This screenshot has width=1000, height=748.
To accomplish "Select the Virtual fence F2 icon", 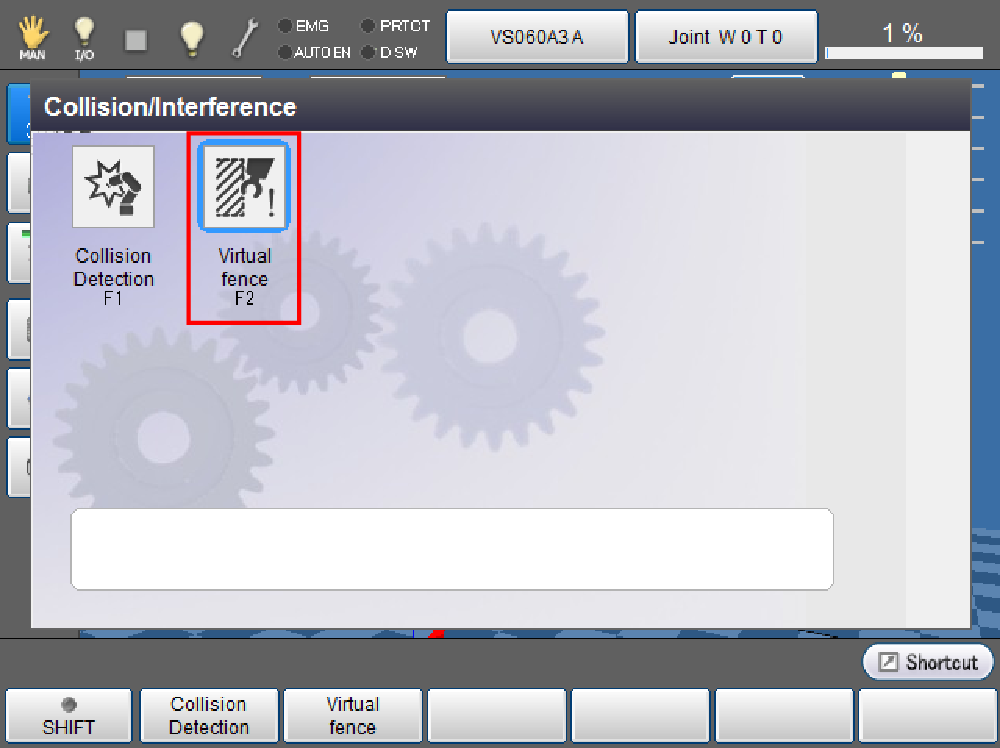I will (x=244, y=186).
